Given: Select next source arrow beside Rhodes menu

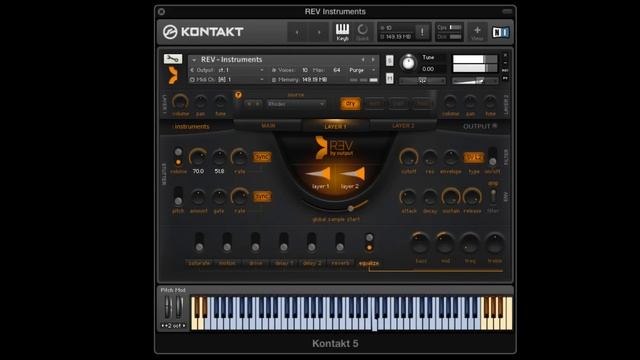Looking at the screenshot, I should coord(257,104).
